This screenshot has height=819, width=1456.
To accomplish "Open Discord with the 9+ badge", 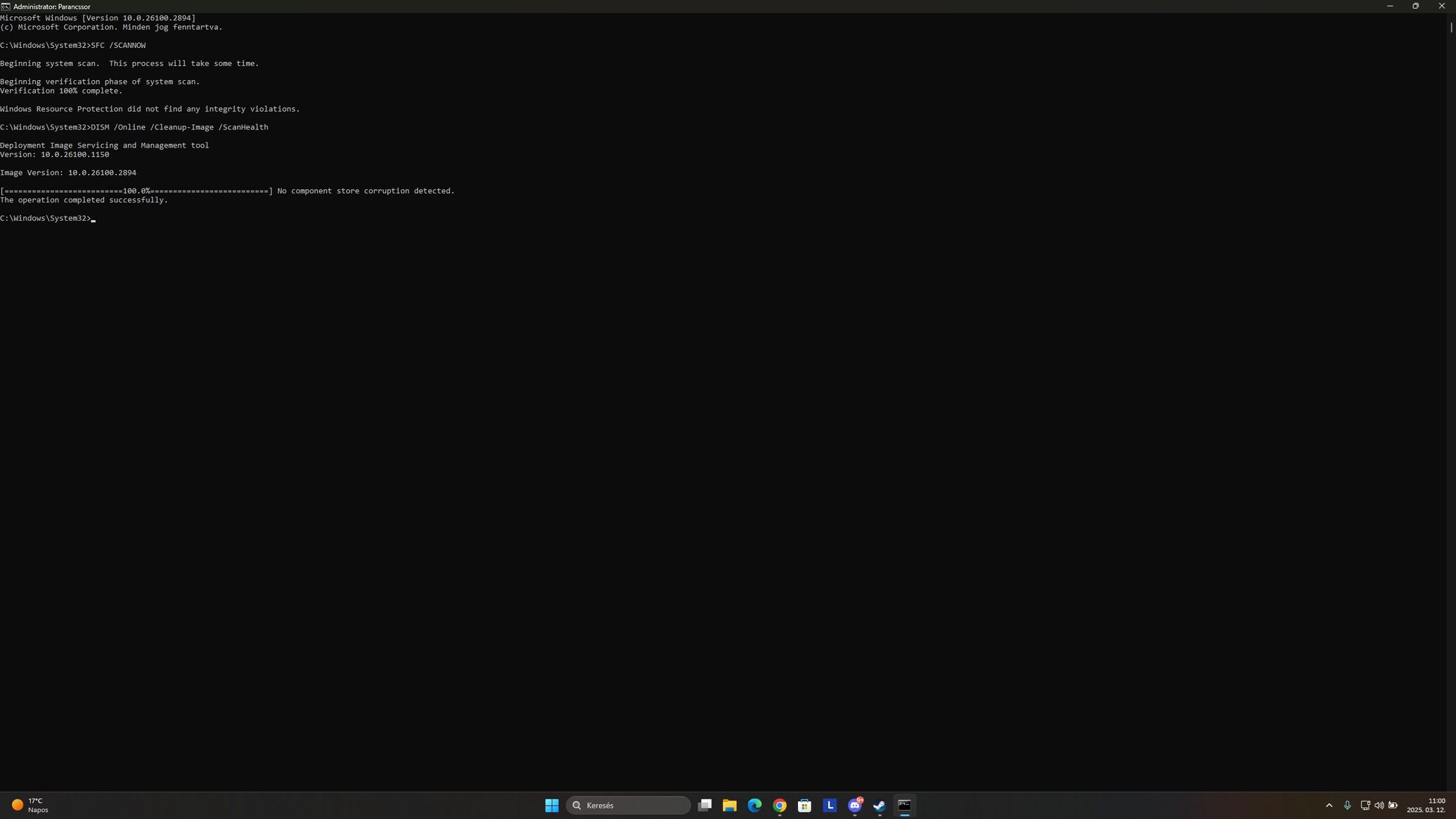I will [855, 805].
